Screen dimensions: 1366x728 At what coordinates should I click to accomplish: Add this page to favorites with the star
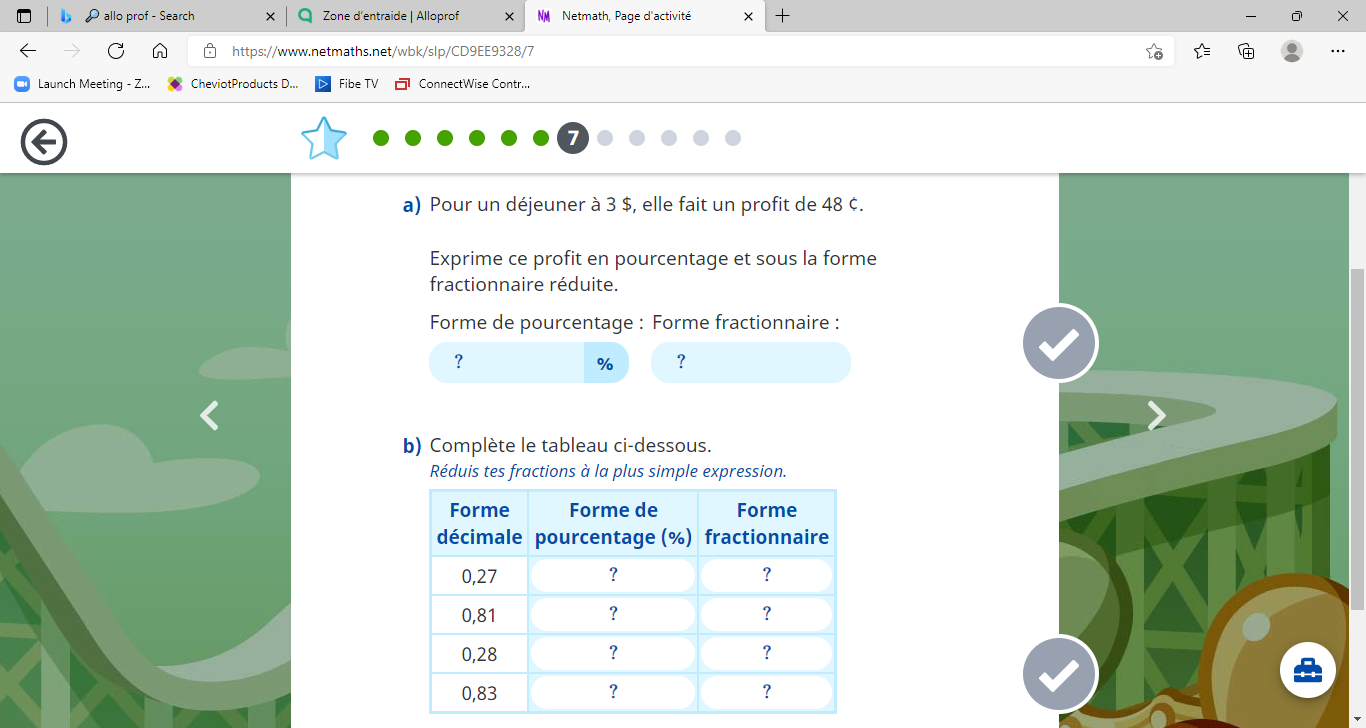1155,52
